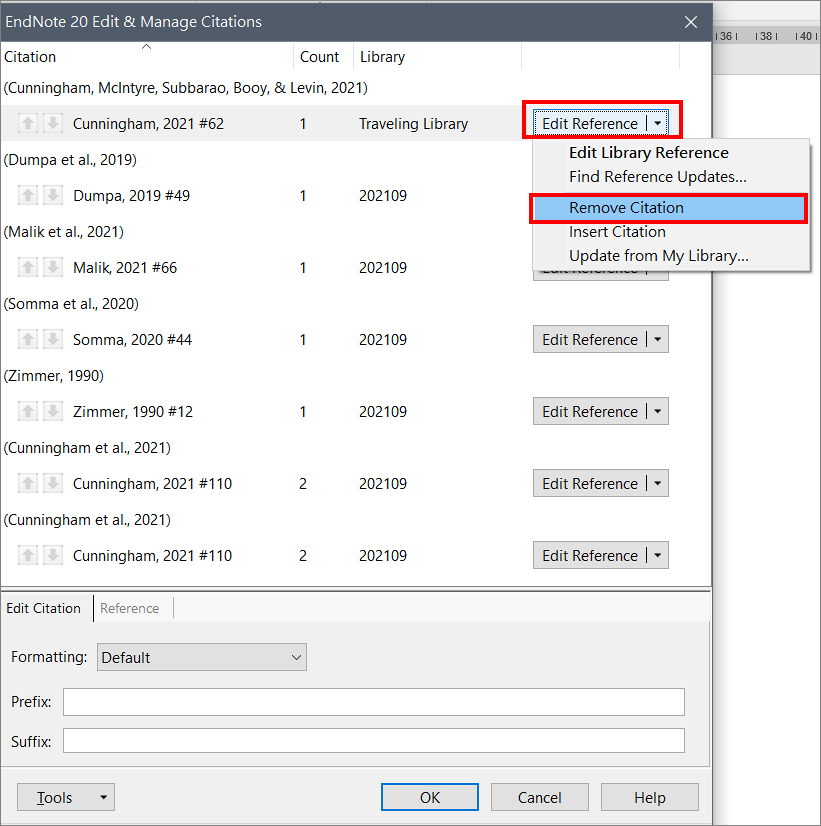Click the (Dumpa et al., 2019) group heading

click(x=70, y=160)
